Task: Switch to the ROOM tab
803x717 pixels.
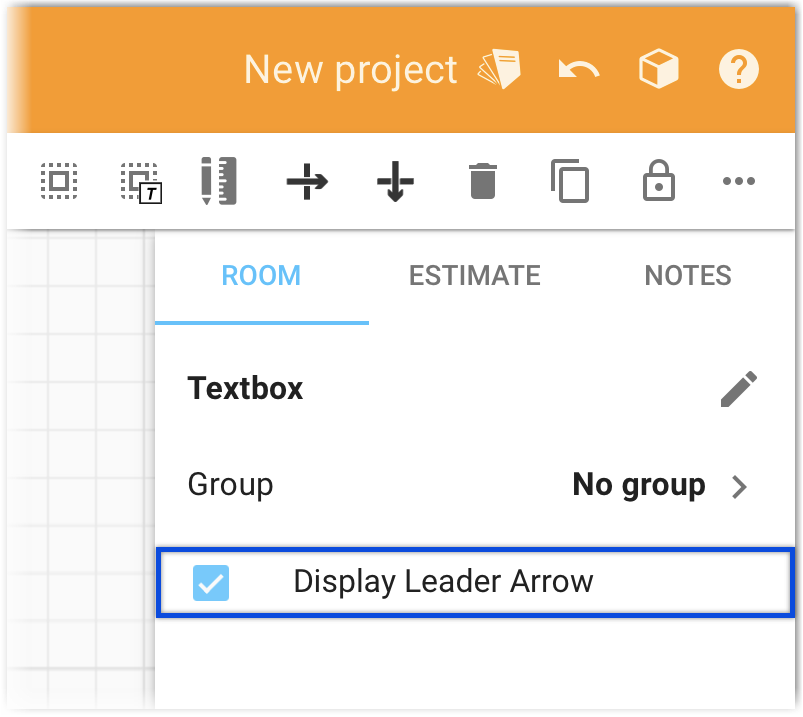Action: point(261,276)
